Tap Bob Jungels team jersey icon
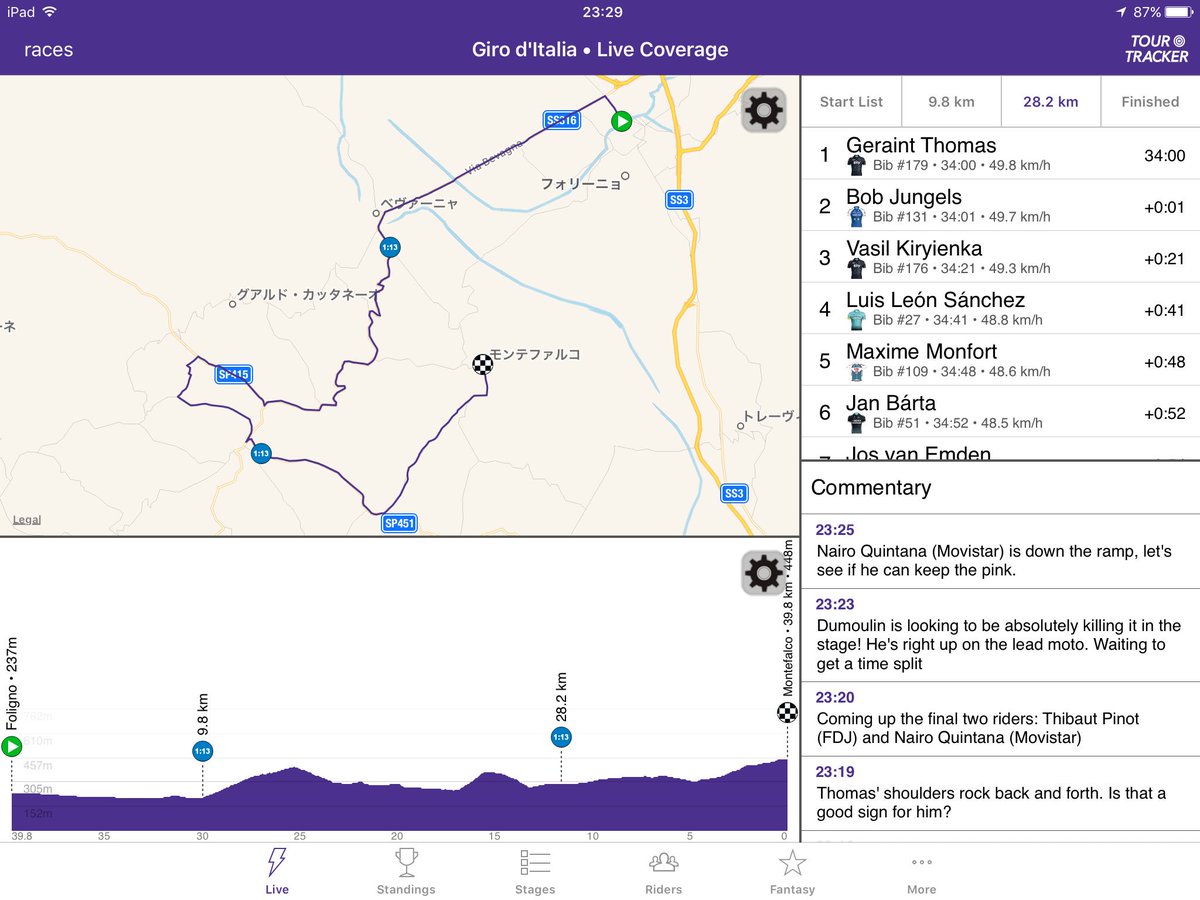 [x=856, y=216]
